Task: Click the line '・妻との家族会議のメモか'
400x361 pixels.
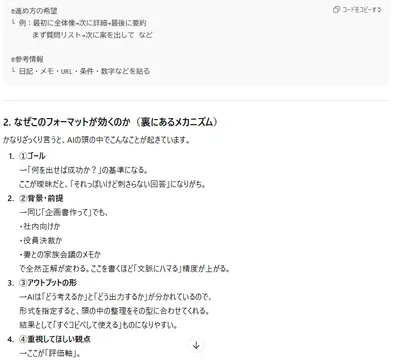Action: point(60,254)
